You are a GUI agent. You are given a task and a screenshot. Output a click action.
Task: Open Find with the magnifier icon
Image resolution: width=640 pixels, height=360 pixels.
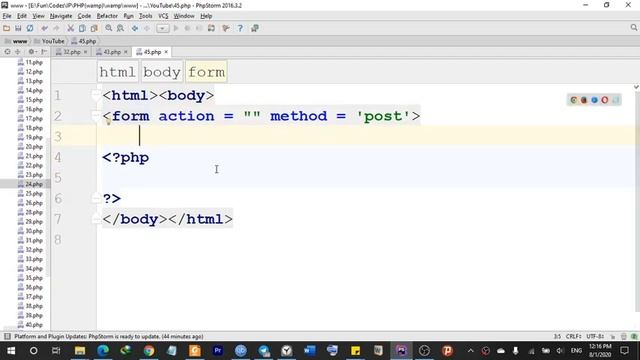pos(109,28)
